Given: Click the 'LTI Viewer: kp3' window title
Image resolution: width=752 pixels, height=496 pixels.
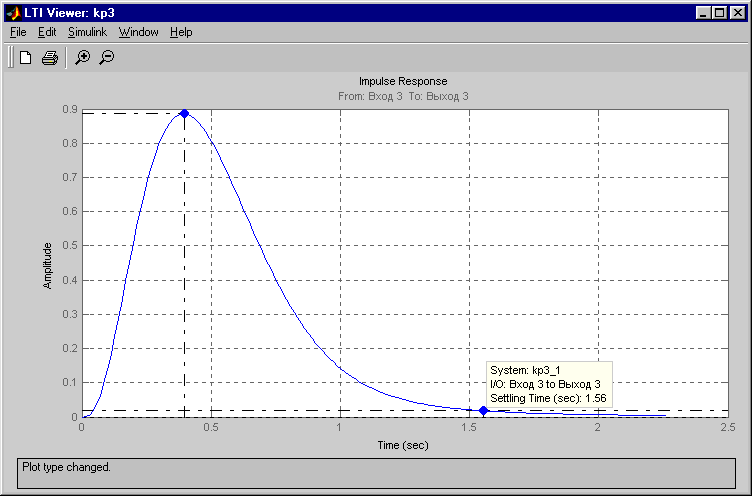Looking at the screenshot, I should [x=69, y=13].
